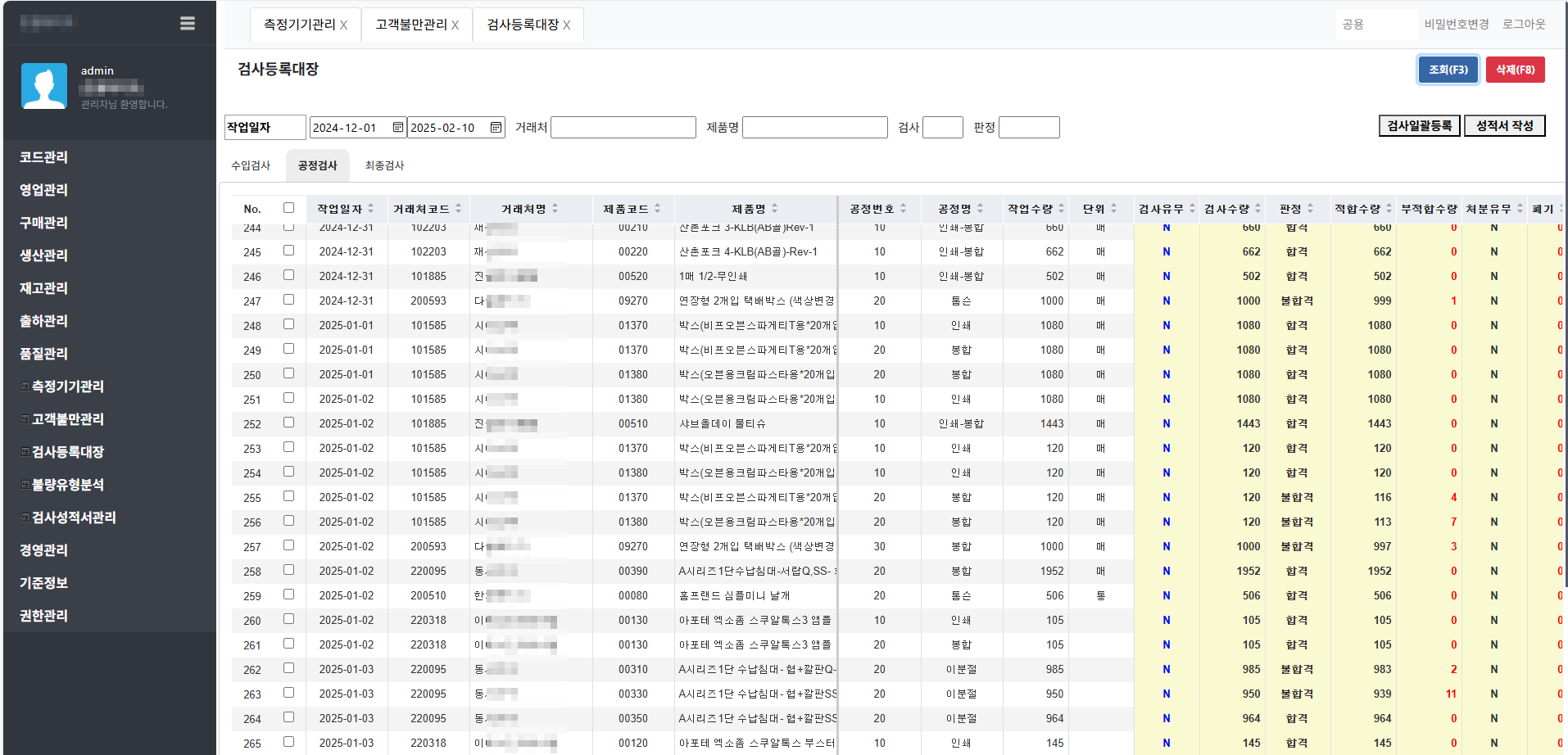Click the 조회(F3) search button
1568x755 pixels.
(1448, 70)
